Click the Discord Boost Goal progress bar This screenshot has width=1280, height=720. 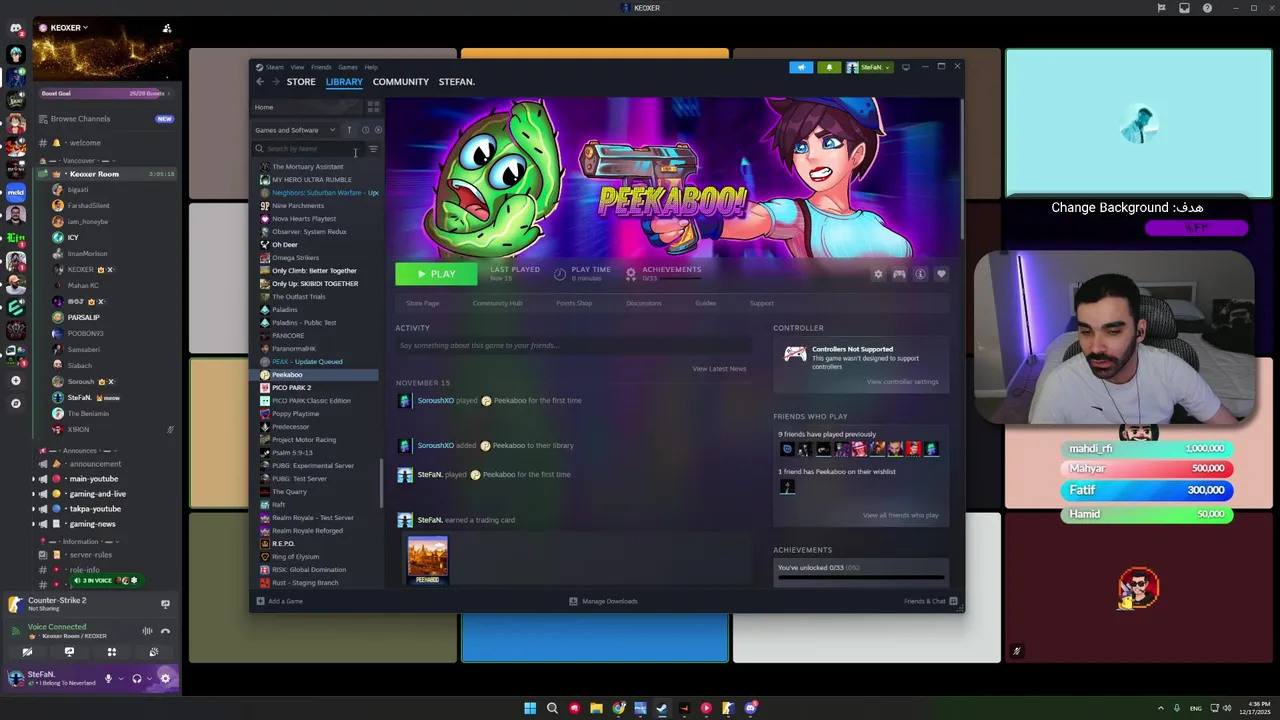tap(107, 93)
